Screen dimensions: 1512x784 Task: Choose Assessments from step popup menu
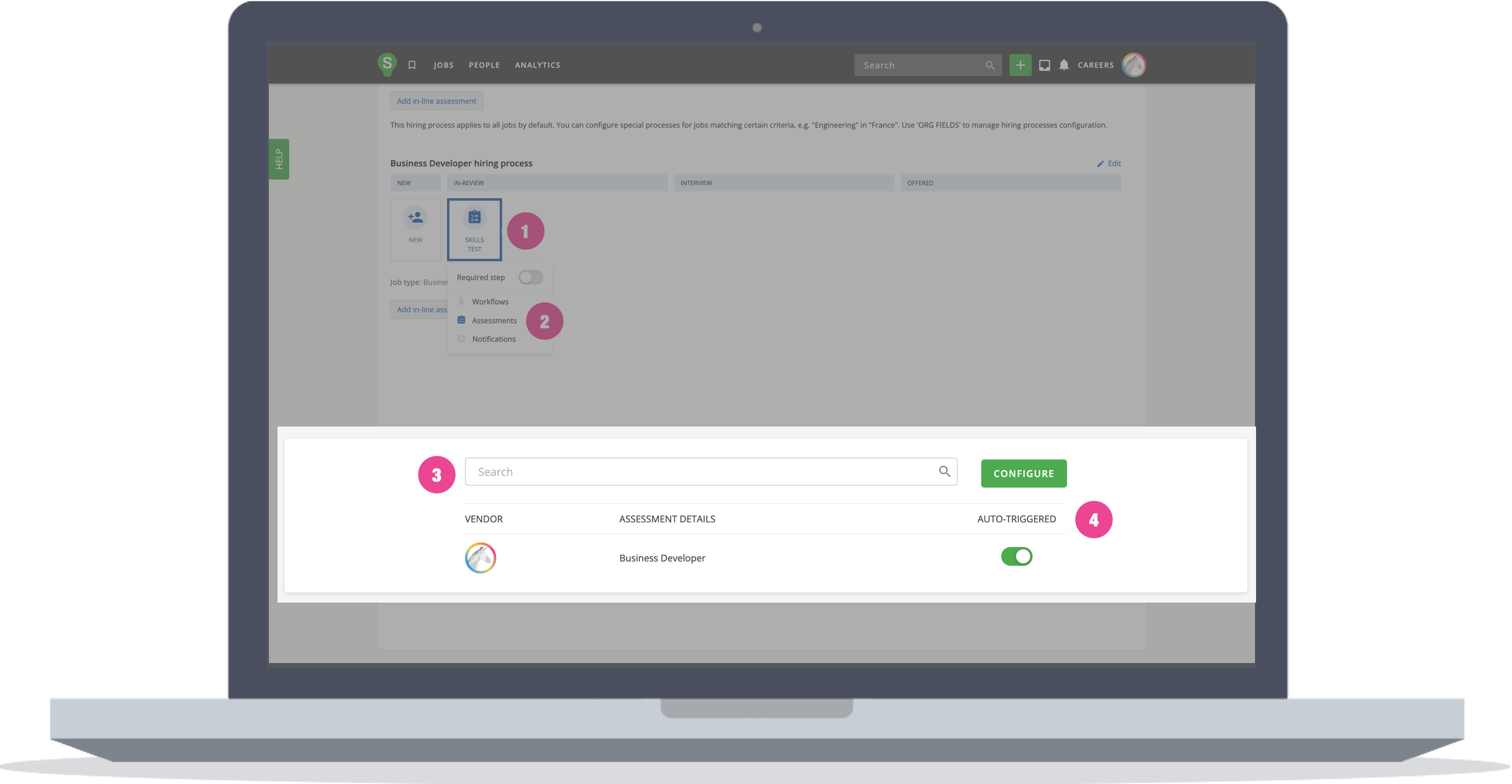tap(494, 320)
